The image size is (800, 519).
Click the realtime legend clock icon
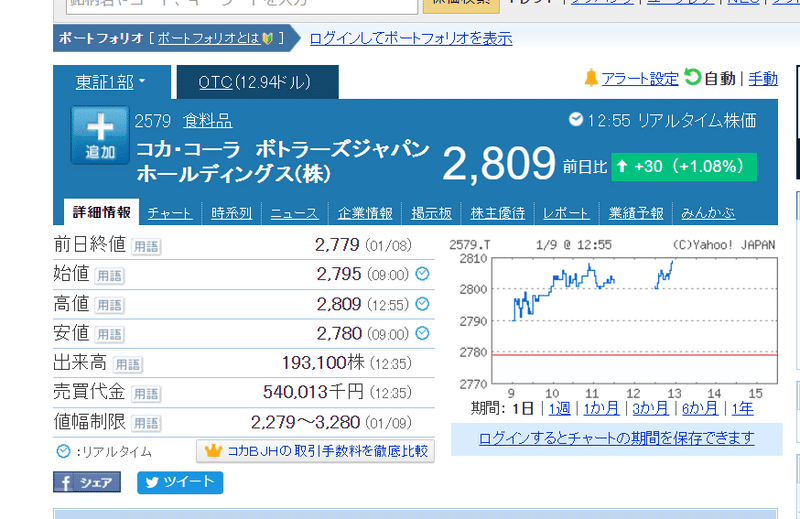(63, 452)
